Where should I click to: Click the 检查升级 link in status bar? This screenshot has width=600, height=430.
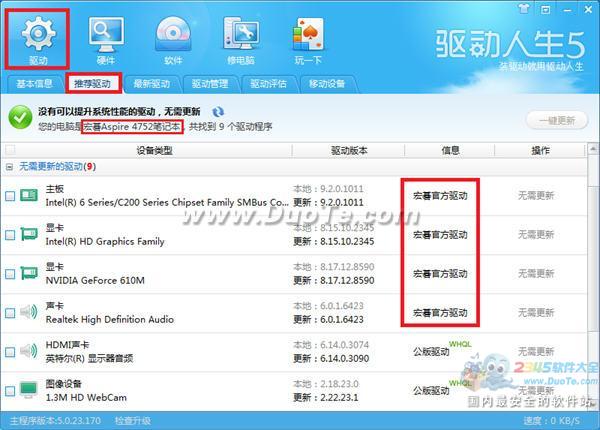pyautogui.click(x=133, y=421)
